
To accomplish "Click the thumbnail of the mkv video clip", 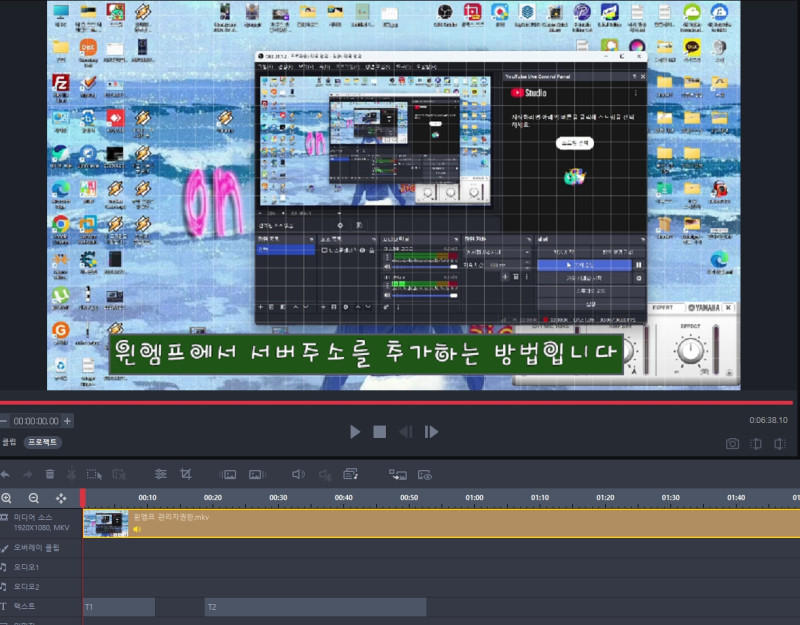I will [x=106, y=523].
